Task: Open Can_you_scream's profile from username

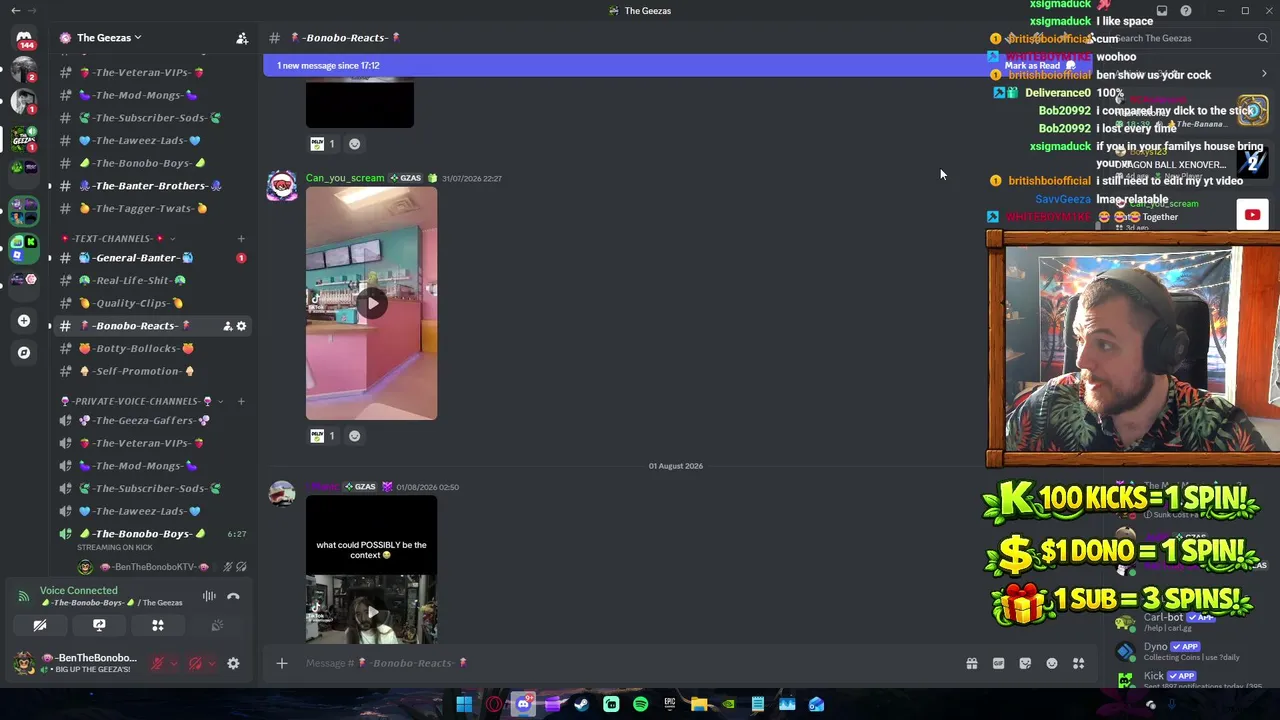Action: pos(345,178)
